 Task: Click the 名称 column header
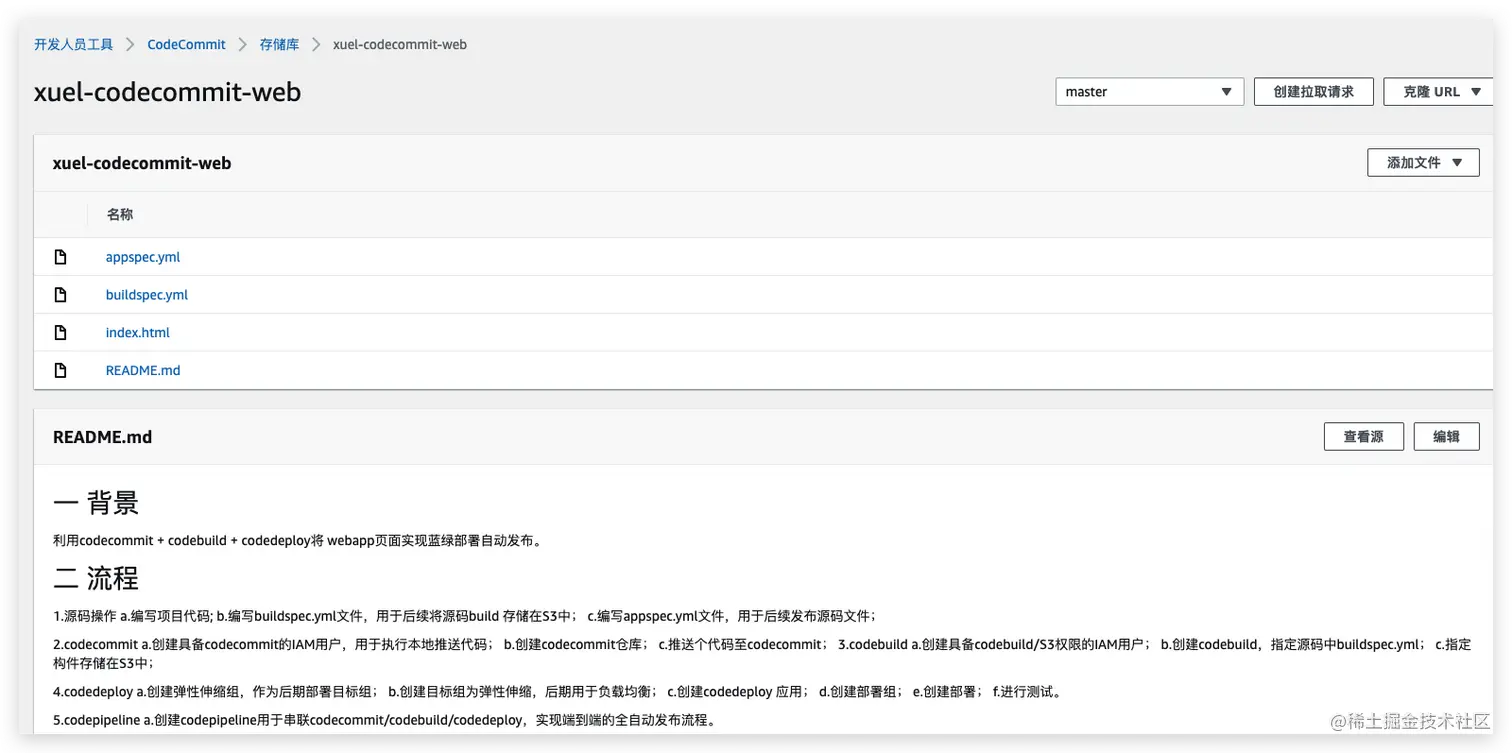[120, 215]
